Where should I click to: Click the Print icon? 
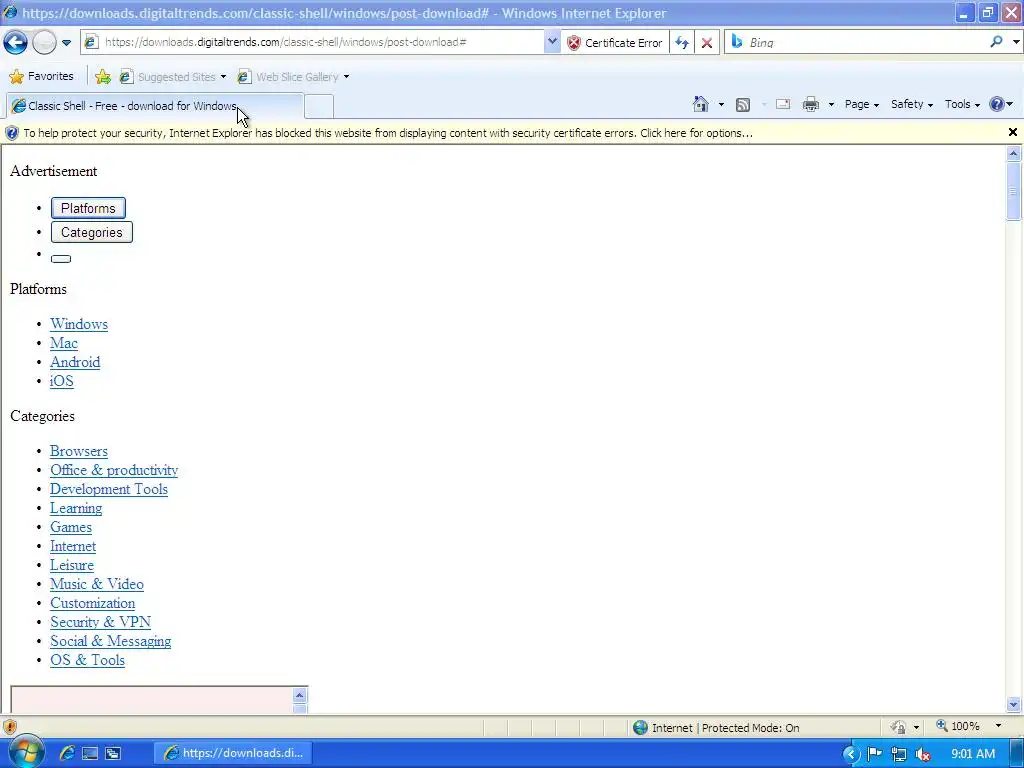810,104
